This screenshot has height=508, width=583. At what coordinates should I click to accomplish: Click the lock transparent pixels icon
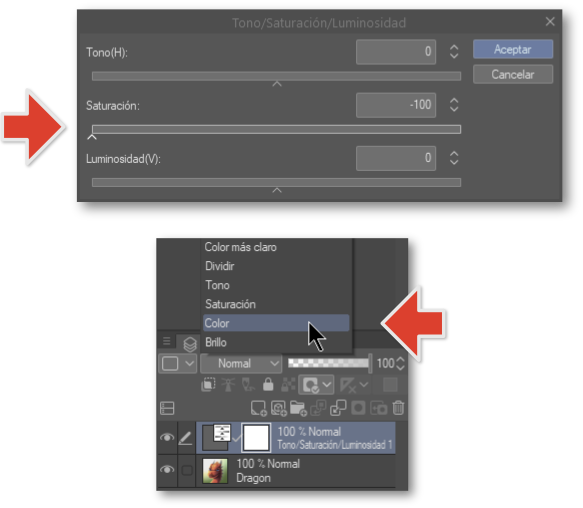pyautogui.click(x=288, y=385)
